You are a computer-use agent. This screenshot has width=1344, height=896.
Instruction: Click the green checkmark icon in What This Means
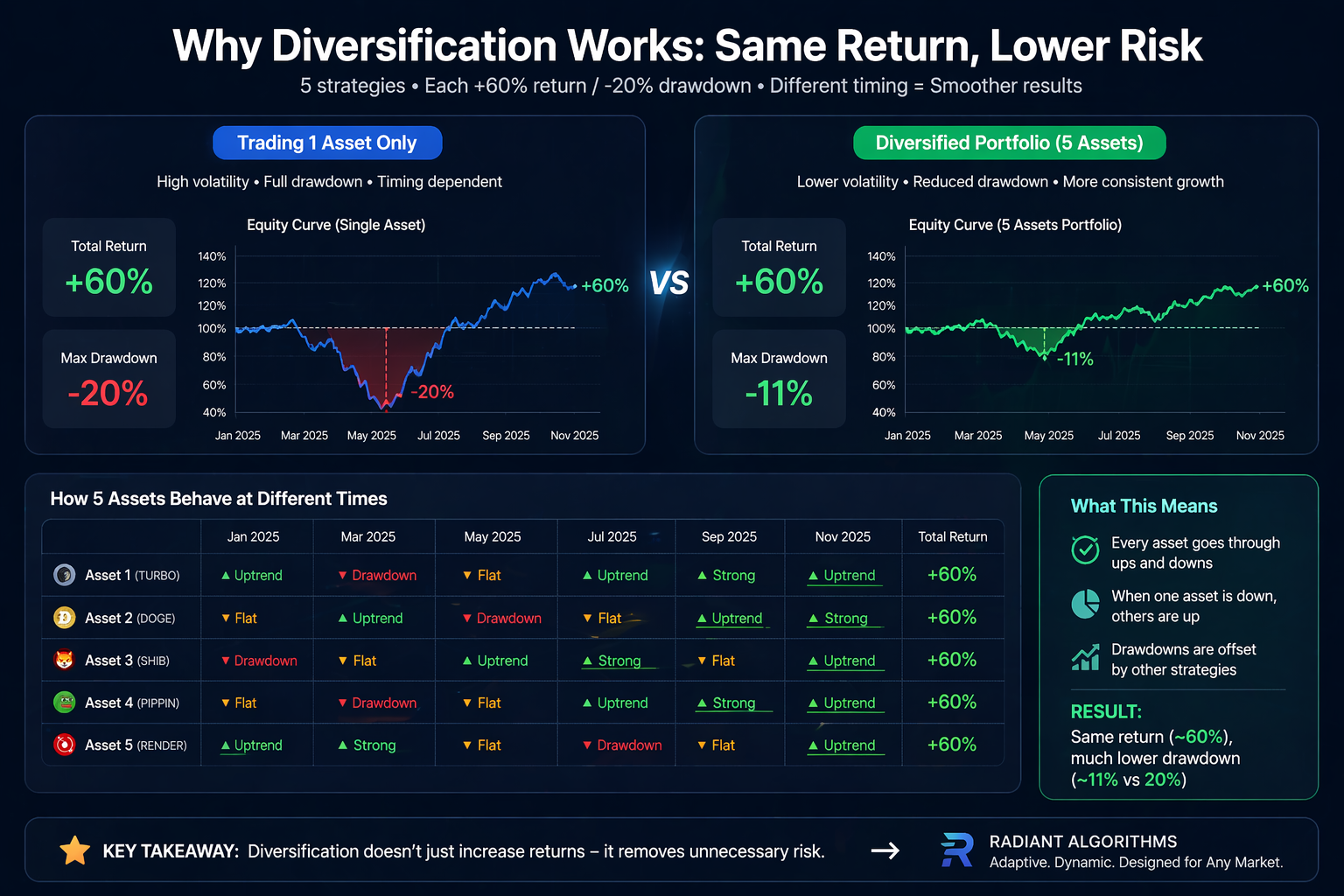click(x=1085, y=550)
